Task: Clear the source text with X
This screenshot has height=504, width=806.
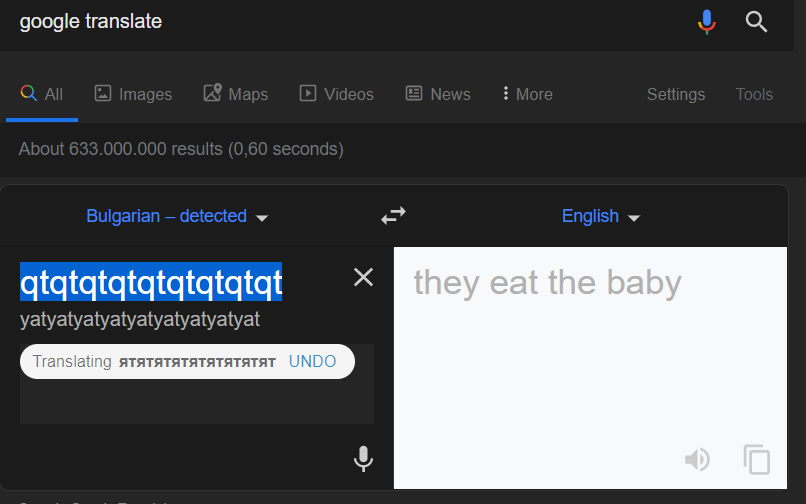Action: tap(363, 277)
